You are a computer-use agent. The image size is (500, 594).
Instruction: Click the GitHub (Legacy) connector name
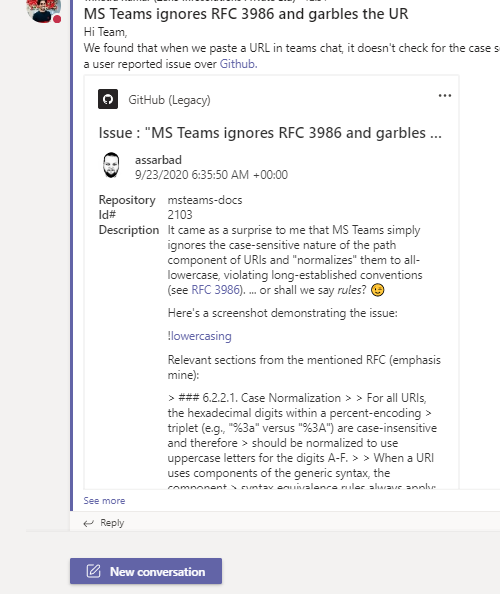(169, 100)
